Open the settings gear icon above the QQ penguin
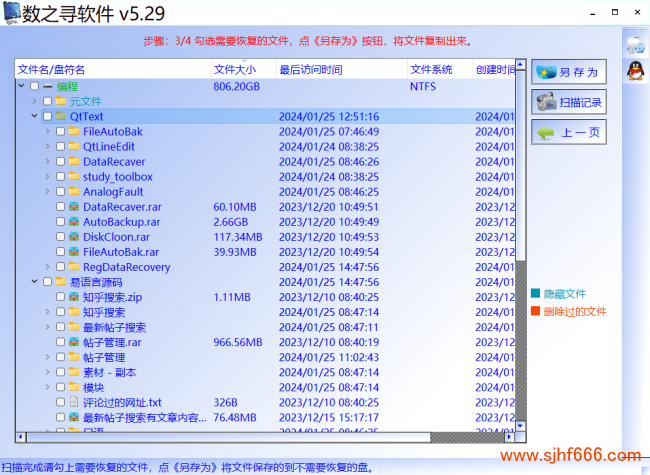This screenshot has width=650, height=475. (x=635, y=44)
